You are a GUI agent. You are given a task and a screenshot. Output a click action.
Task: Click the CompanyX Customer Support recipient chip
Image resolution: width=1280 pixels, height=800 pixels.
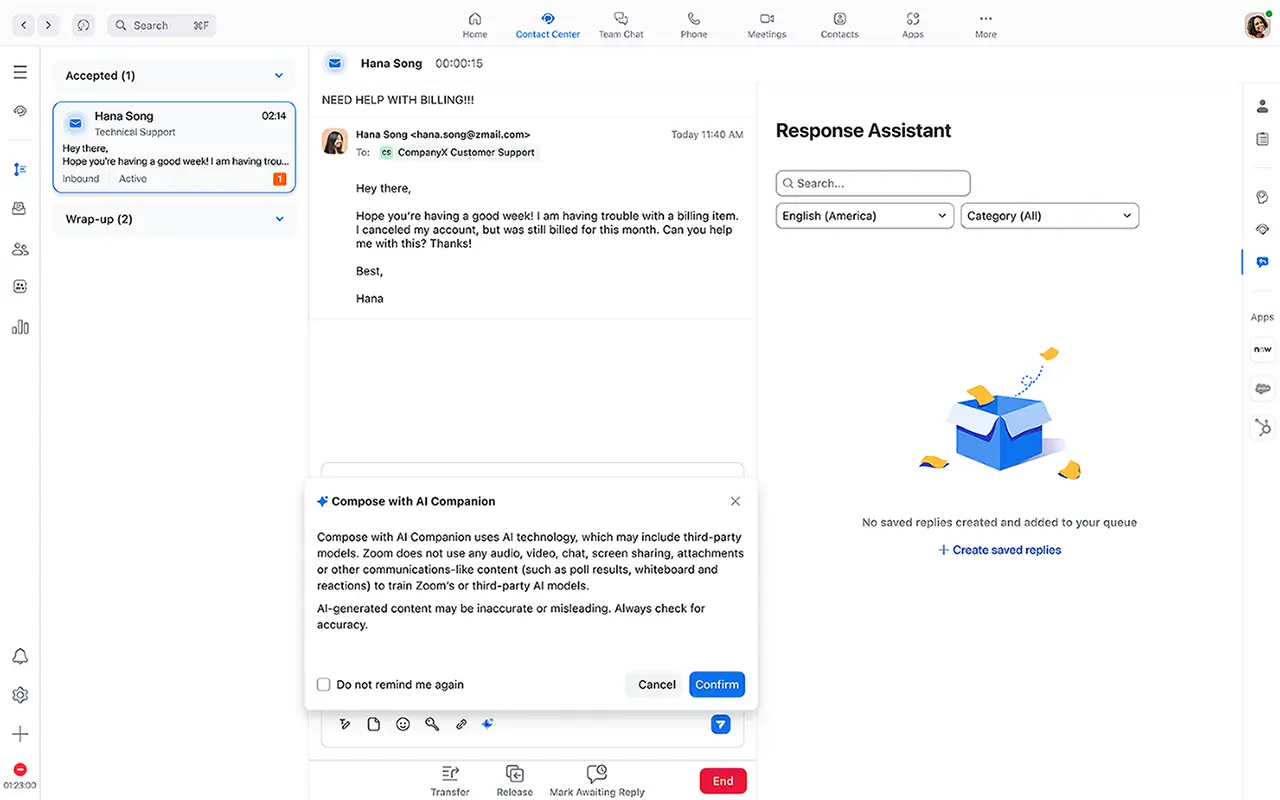click(459, 153)
